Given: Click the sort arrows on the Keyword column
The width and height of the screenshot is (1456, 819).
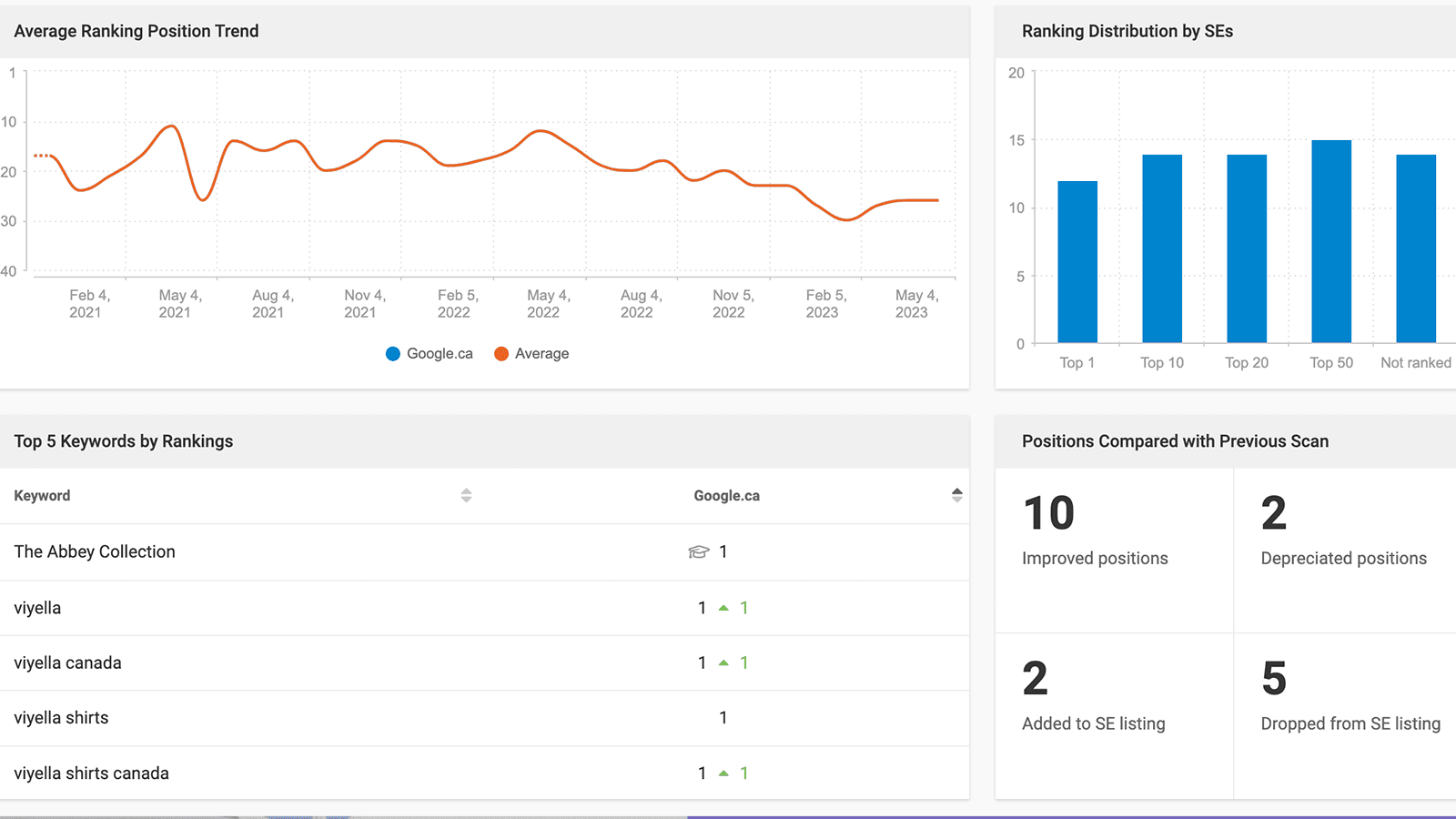Looking at the screenshot, I should click(466, 495).
